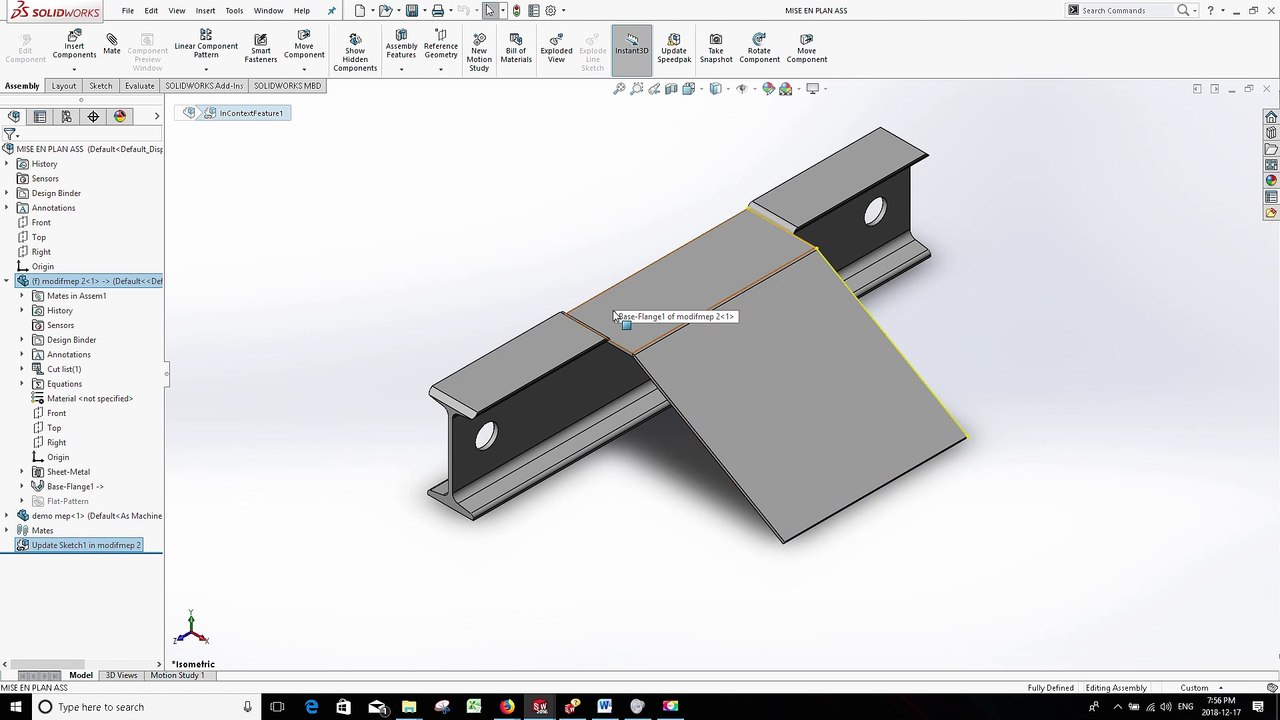The width and height of the screenshot is (1280, 720).
Task: Open the Reference Geometry tool
Action: [440, 46]
